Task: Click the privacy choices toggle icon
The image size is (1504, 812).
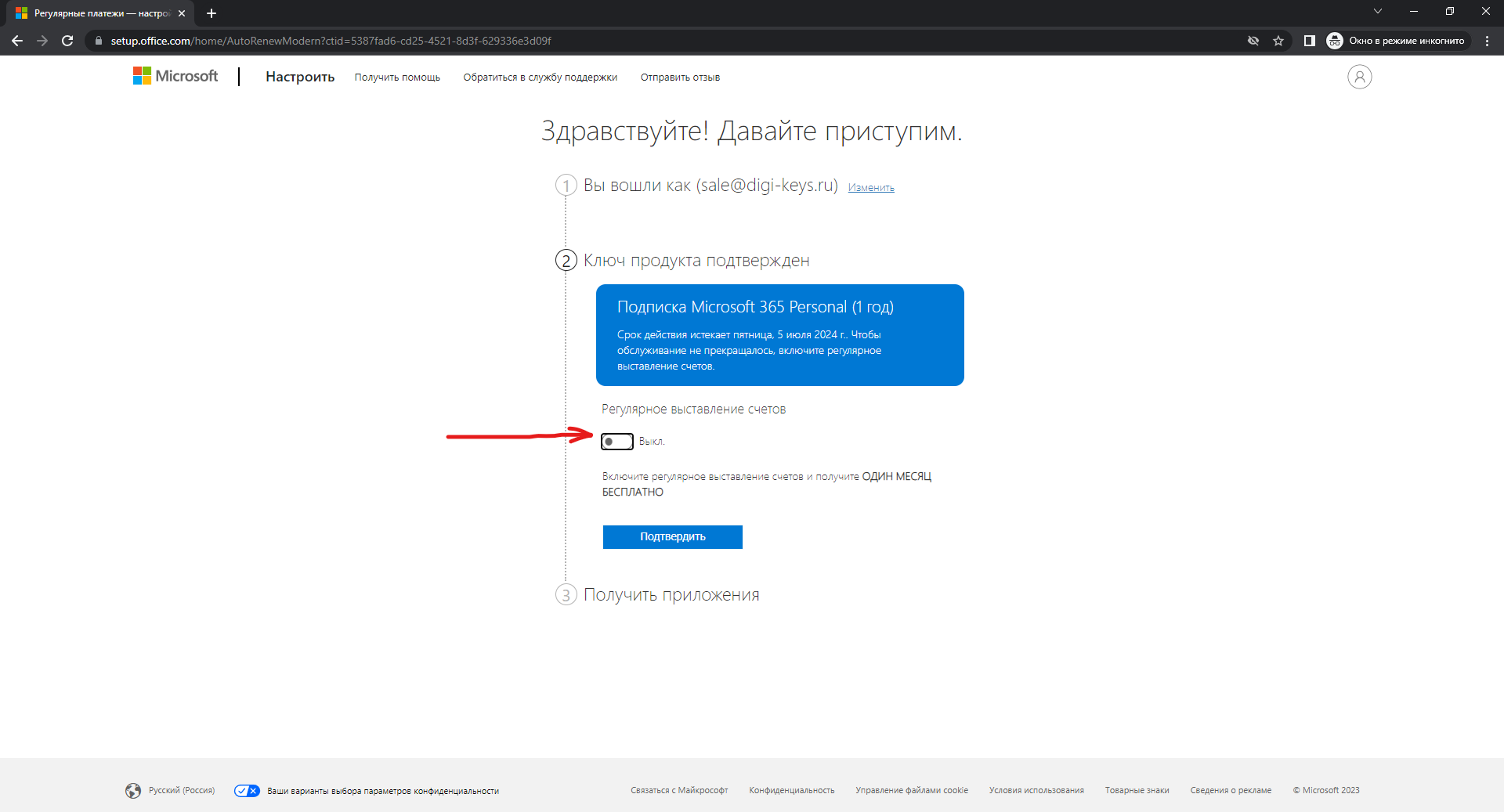Action: pyautogui.click(x=247, y=791)
